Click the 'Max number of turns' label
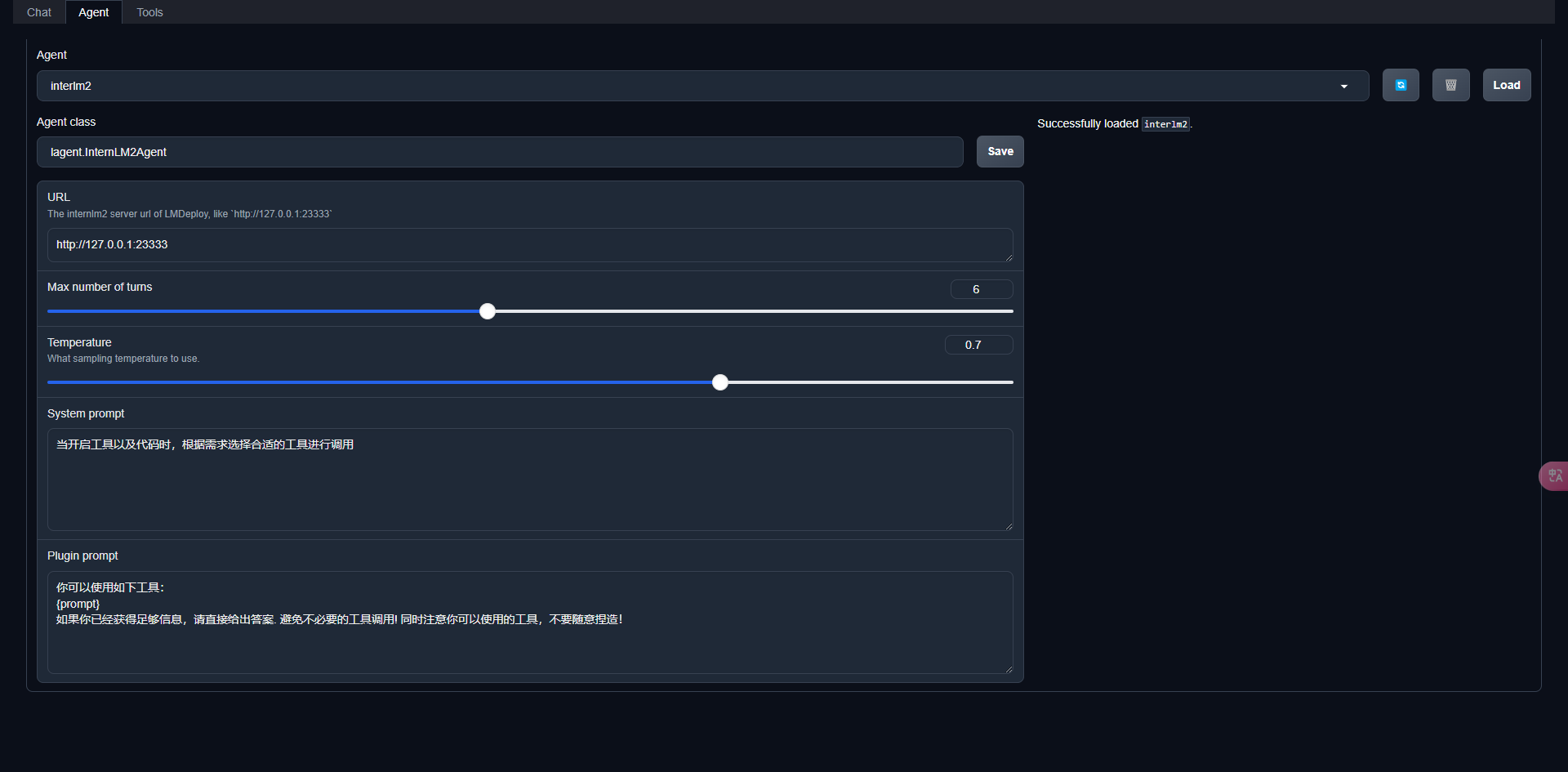 (x=100, y=287)
